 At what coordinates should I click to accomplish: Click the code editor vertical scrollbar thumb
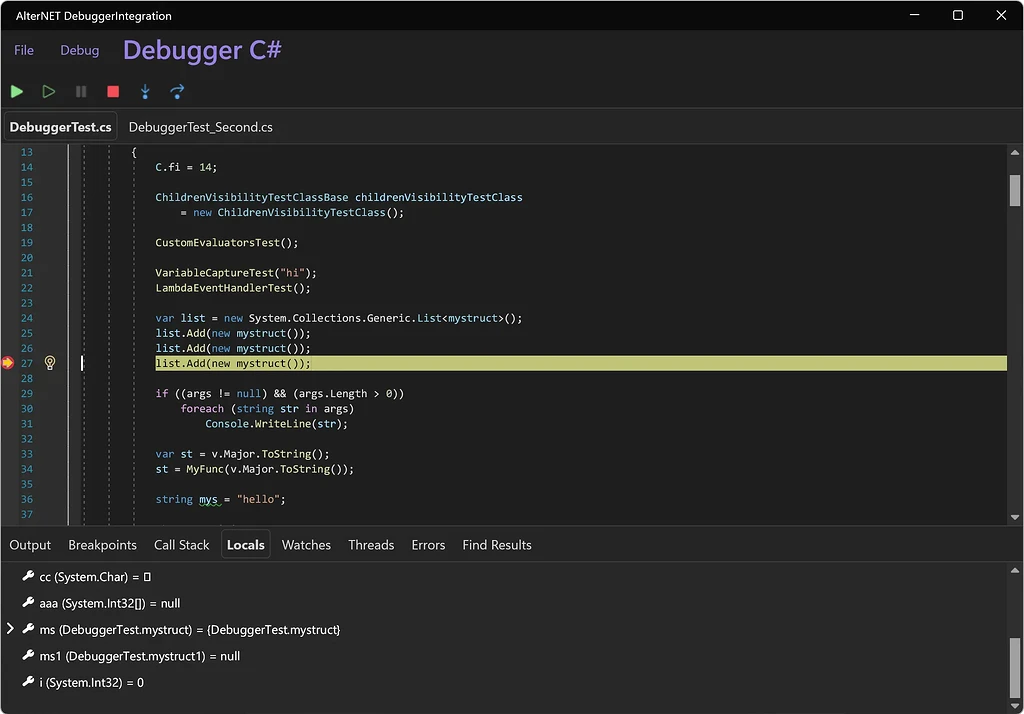click(1014, 190)
